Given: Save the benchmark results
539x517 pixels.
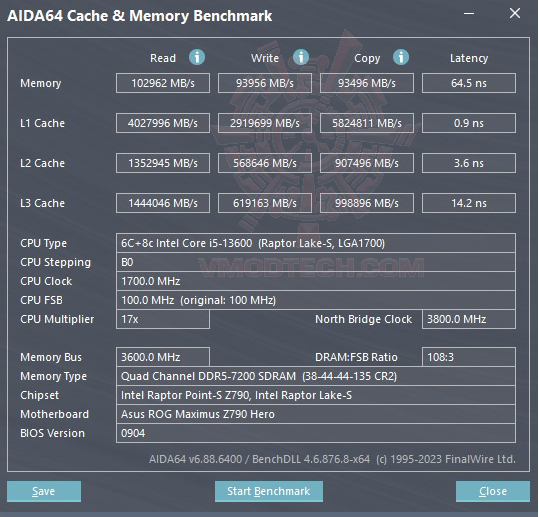Looking at the screenshot, I should click(x=44, y=491).
